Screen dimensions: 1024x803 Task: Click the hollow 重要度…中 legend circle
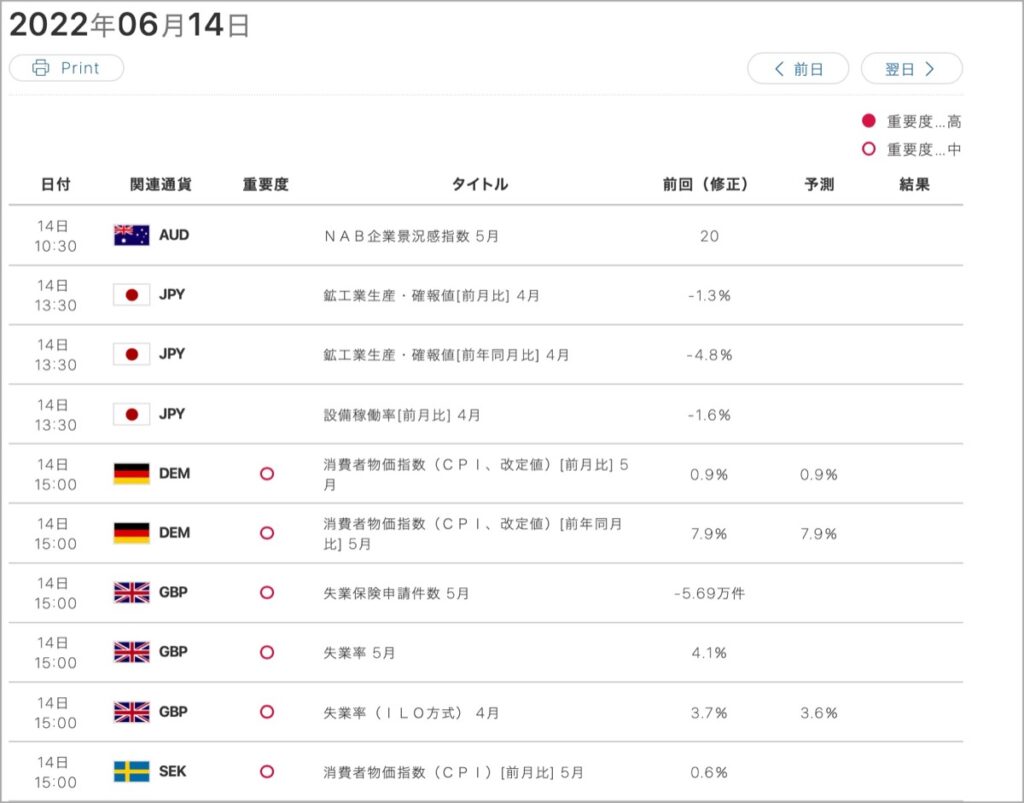pyautogui.click(x=869, y=149)
